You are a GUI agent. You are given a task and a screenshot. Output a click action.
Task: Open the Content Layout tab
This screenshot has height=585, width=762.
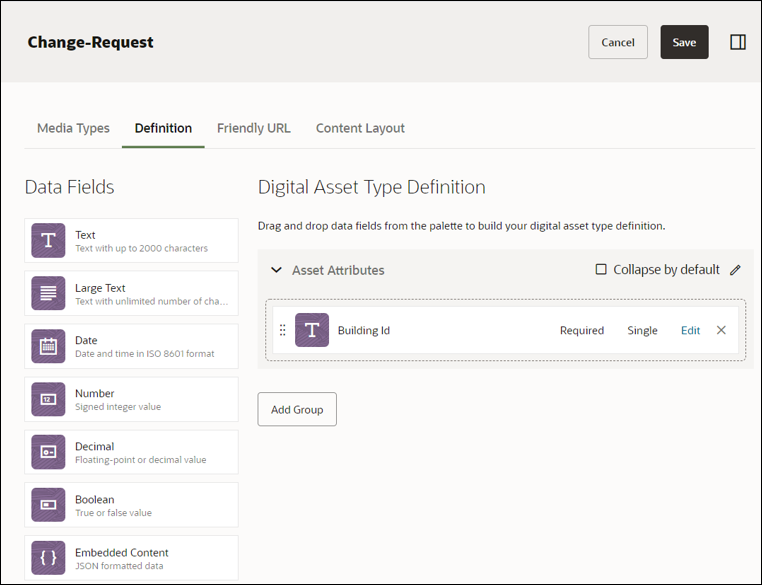click(x=360, y=128)
